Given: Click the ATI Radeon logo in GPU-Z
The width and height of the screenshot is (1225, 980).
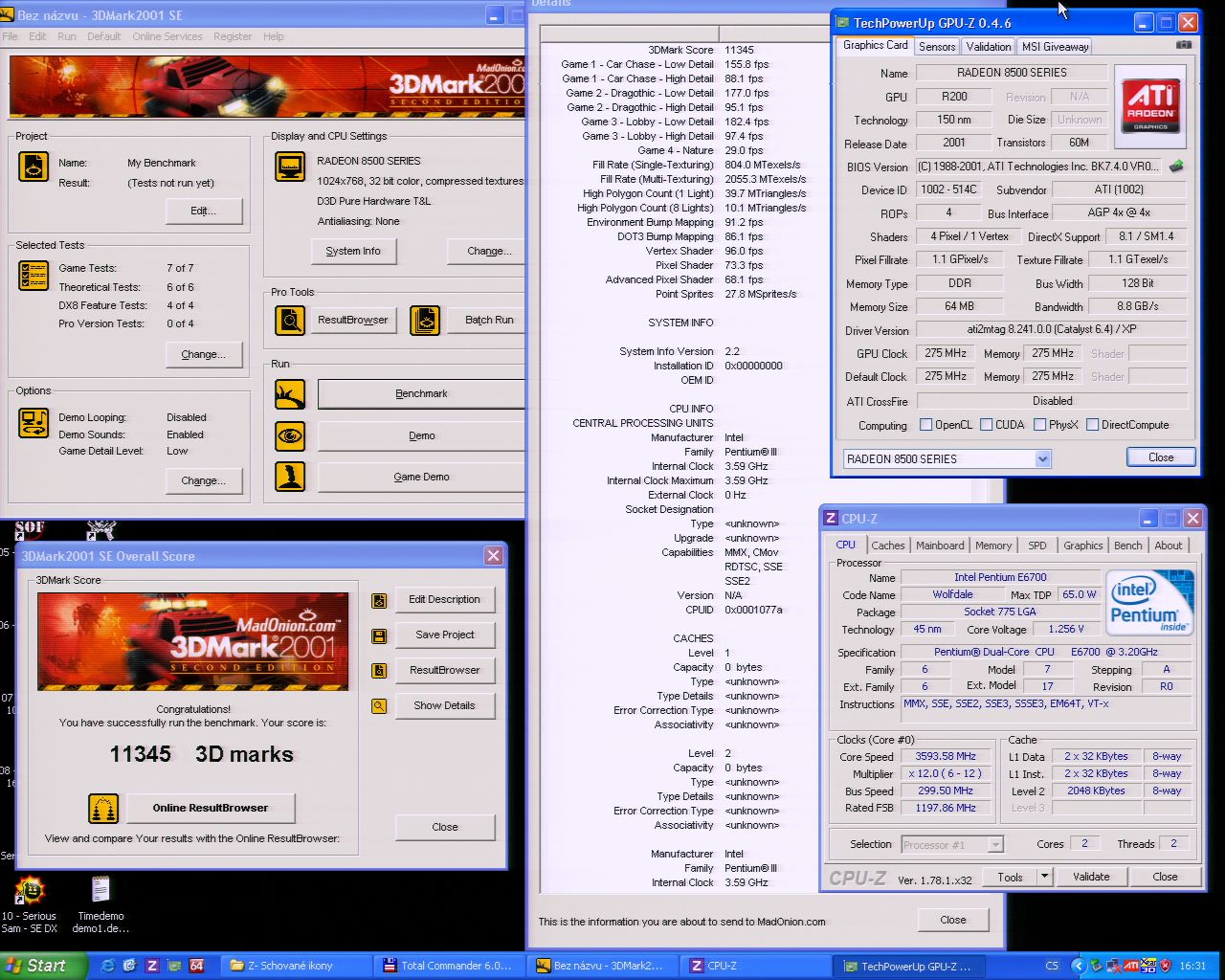Looking at the screenshot, I should 1149,105.
